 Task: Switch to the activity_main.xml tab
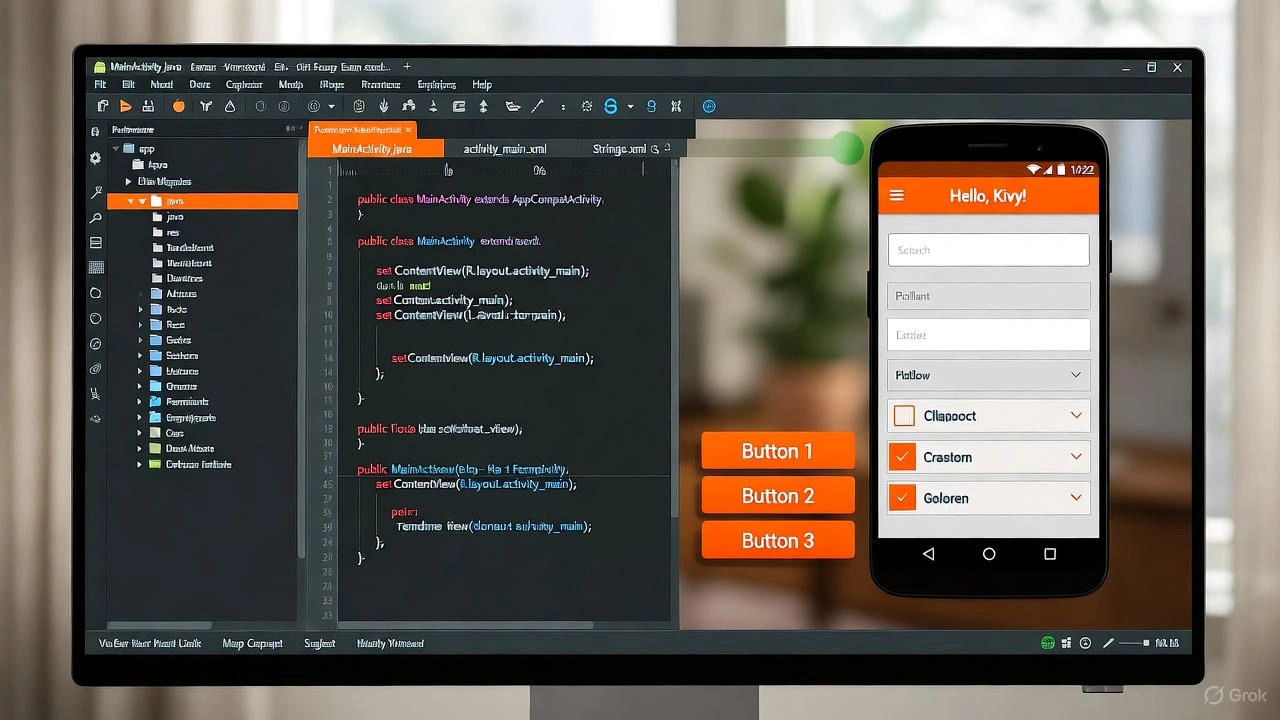[x=504, y=148]
